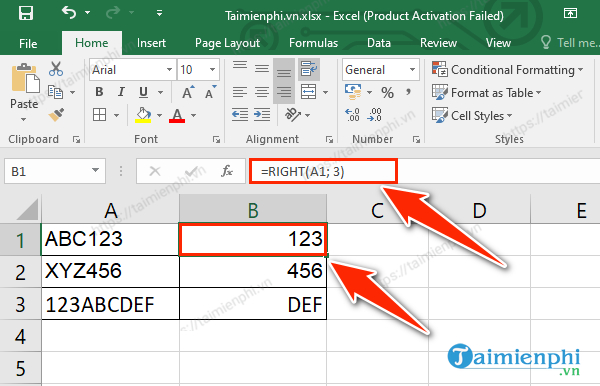
Task: Expand underline style options
Action: (160, 92)
